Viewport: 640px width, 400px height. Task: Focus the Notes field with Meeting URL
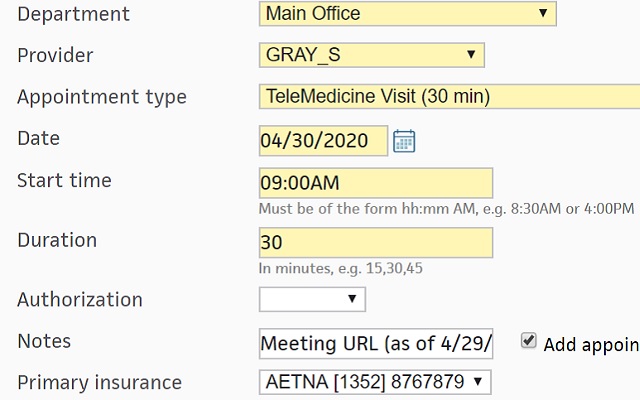[x=375, y=344]
